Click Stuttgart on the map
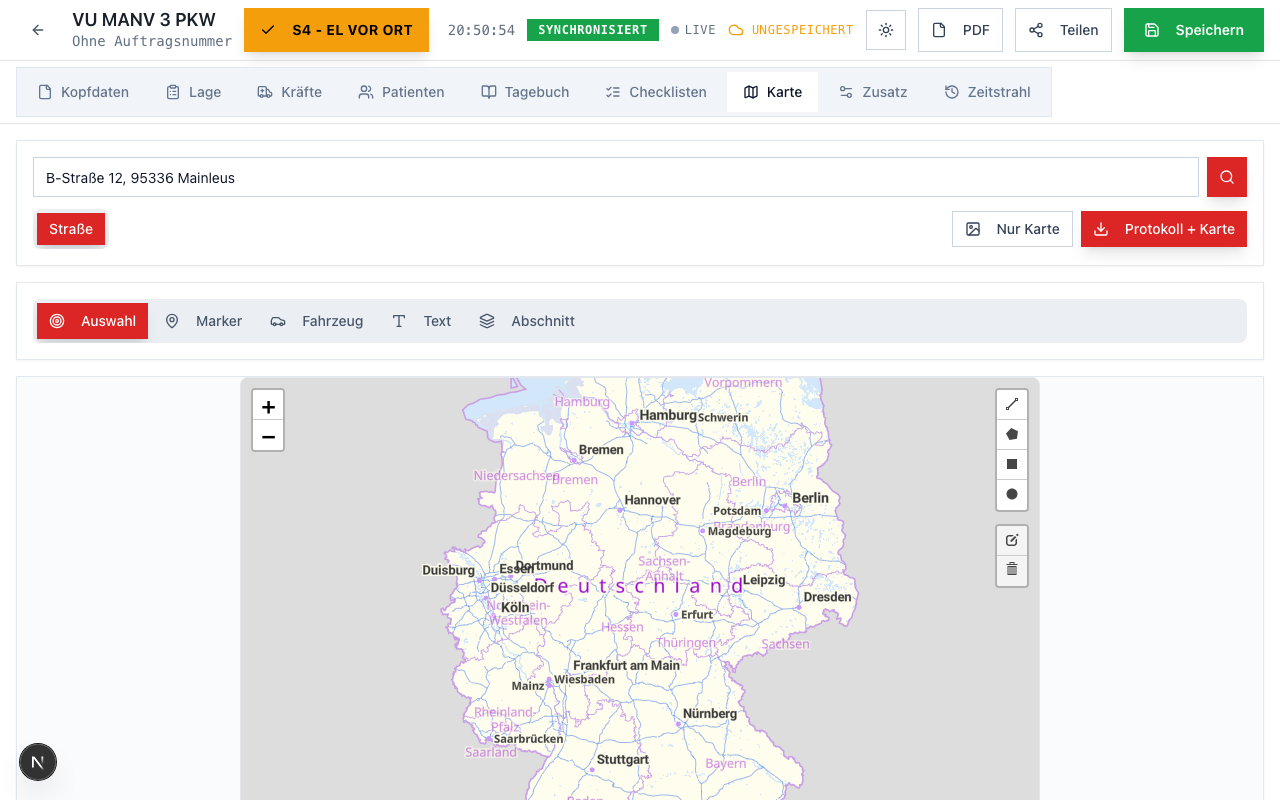The height and width of the screenshot is (800, 1280). 623,760
